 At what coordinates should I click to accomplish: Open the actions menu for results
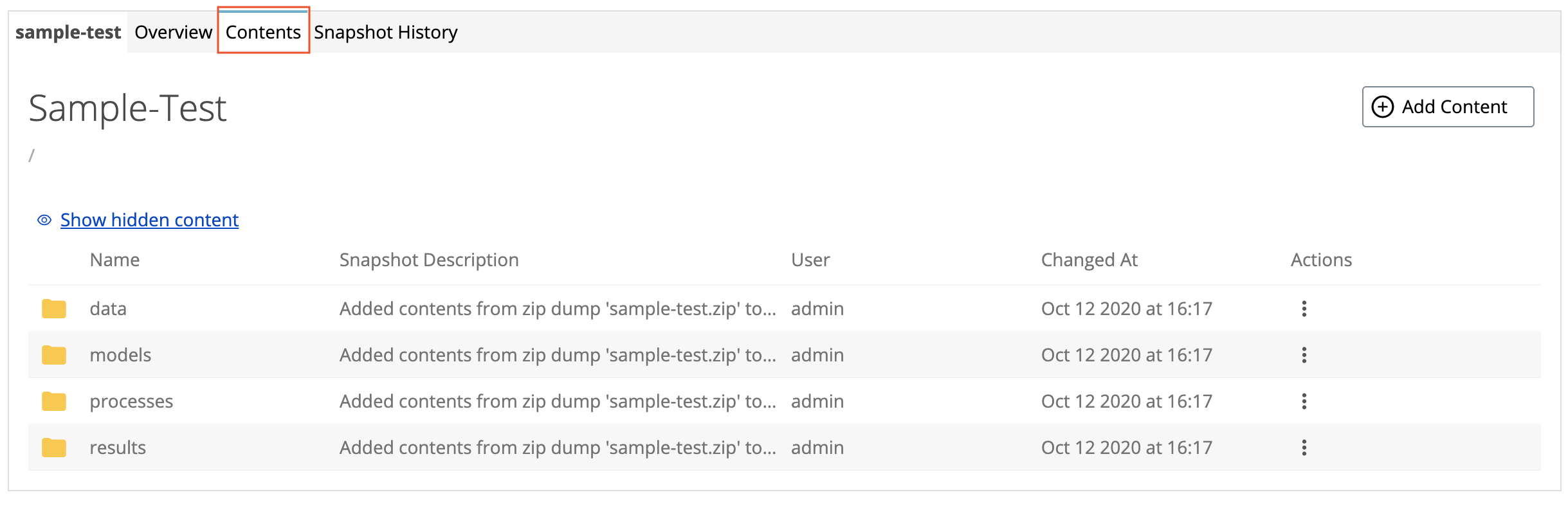pos(1304,448)
